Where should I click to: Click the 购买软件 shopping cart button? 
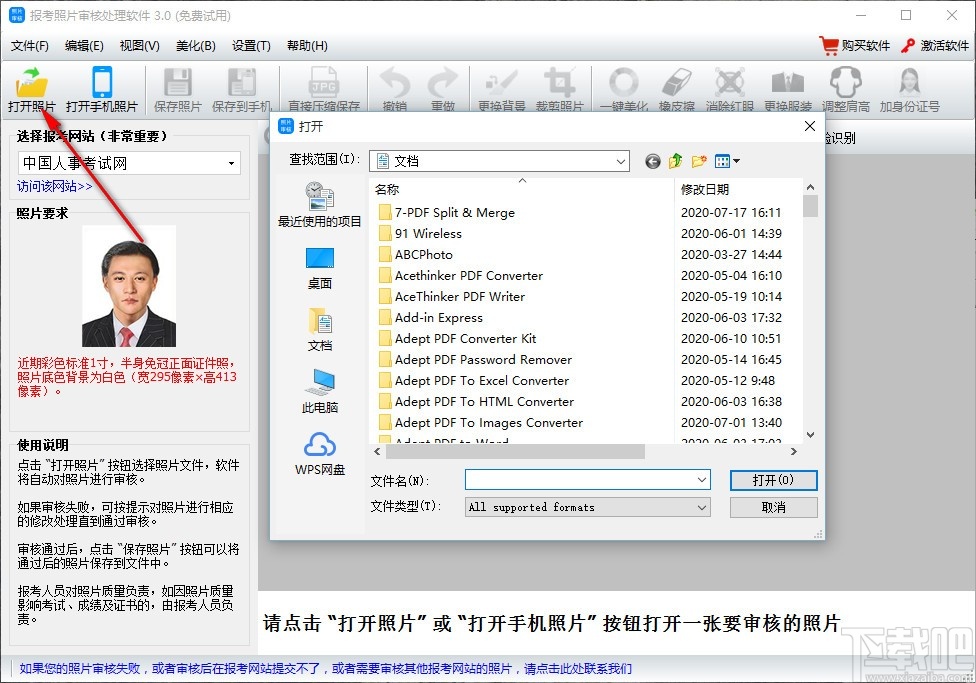tap(855, 45)
